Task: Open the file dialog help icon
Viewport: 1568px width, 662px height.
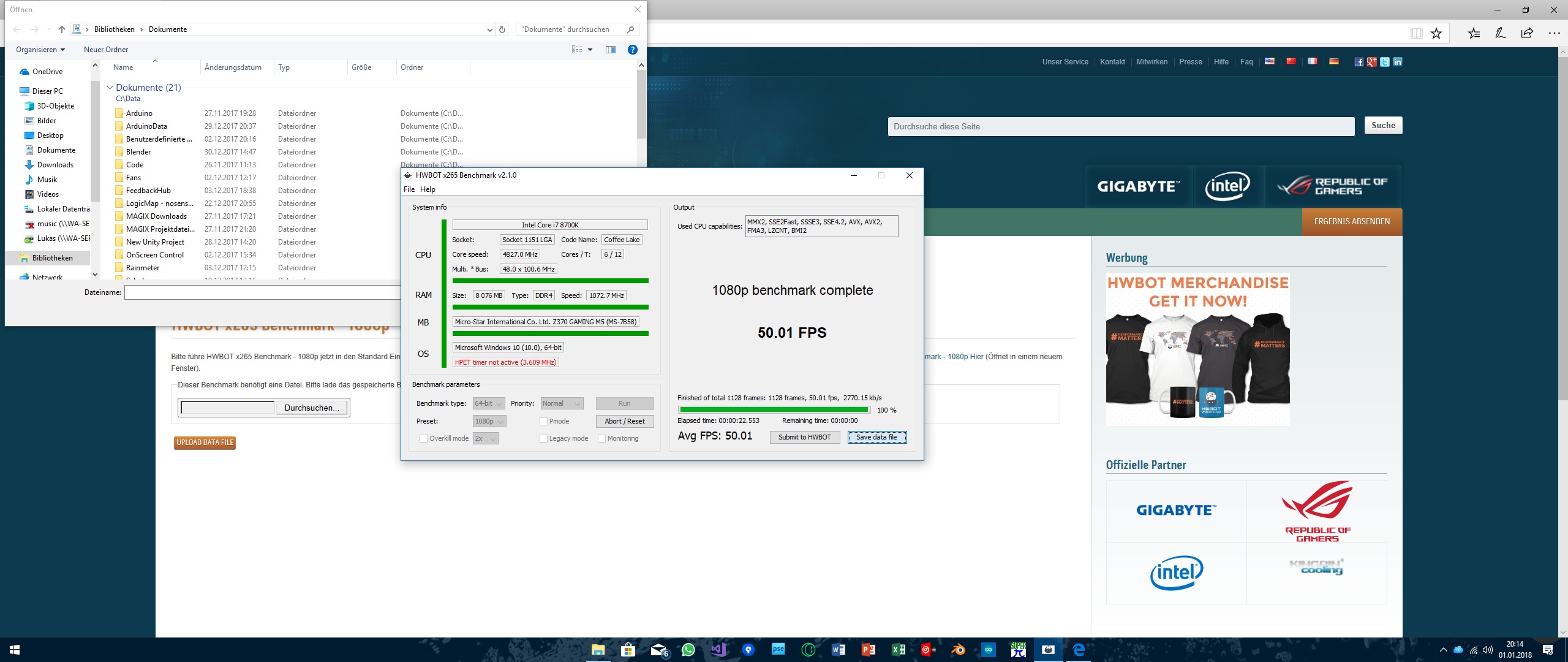Action: [x=633, y=50]
